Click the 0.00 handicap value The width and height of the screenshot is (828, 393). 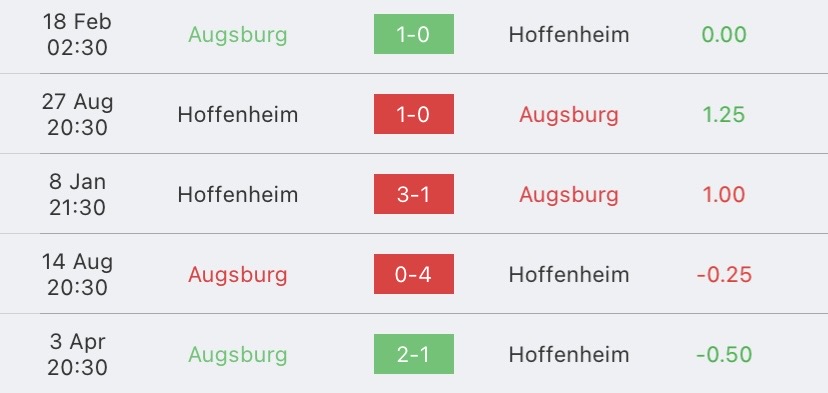tap(724, 35)
